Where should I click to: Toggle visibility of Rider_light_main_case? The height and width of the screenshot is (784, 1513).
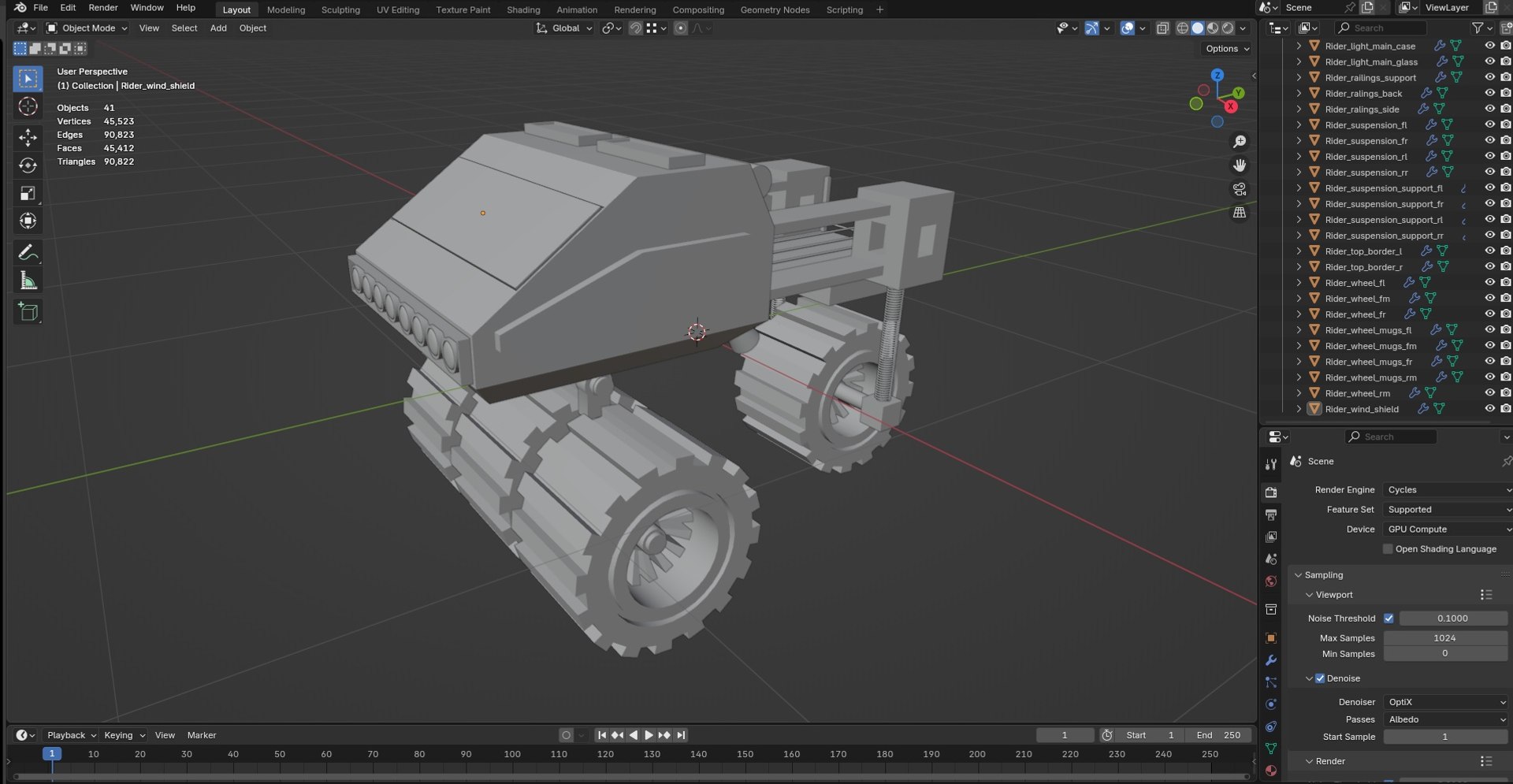point(1489,46)
